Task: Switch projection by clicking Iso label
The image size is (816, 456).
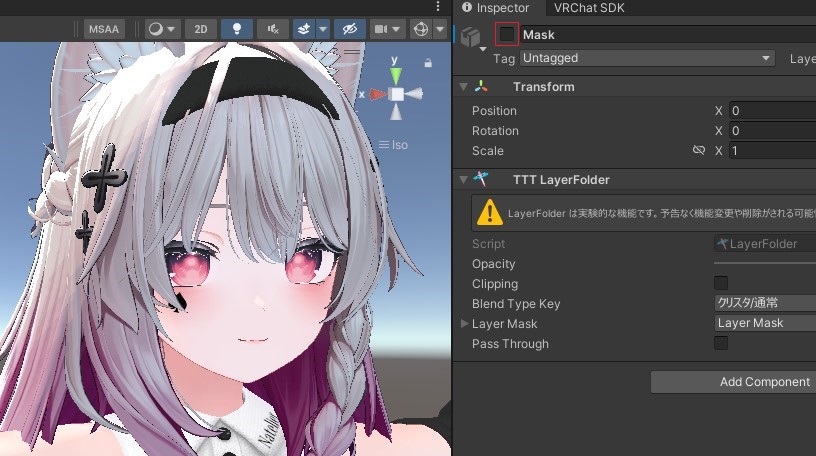Action: click(x=400, y=145)
